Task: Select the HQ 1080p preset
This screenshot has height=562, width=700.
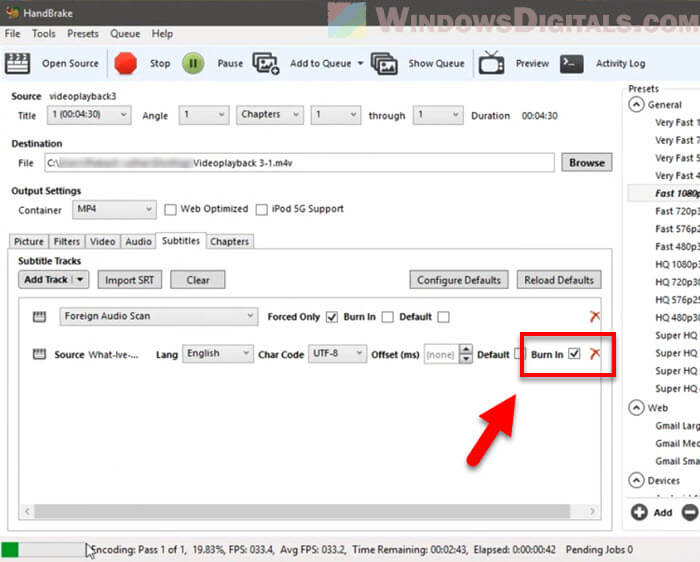Action: [677, 264]
